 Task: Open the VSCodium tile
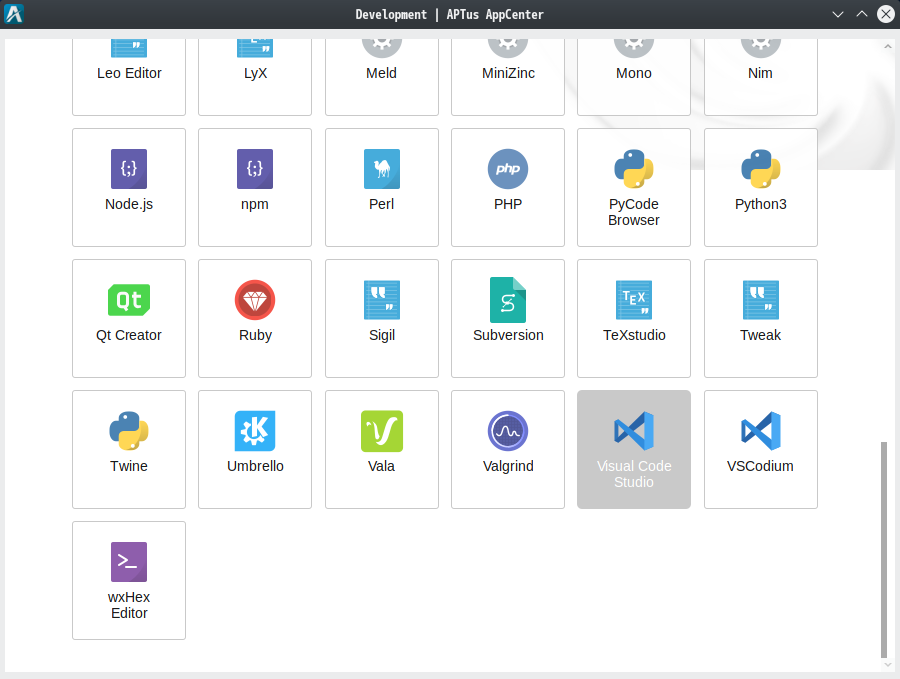tap(761, 449)
